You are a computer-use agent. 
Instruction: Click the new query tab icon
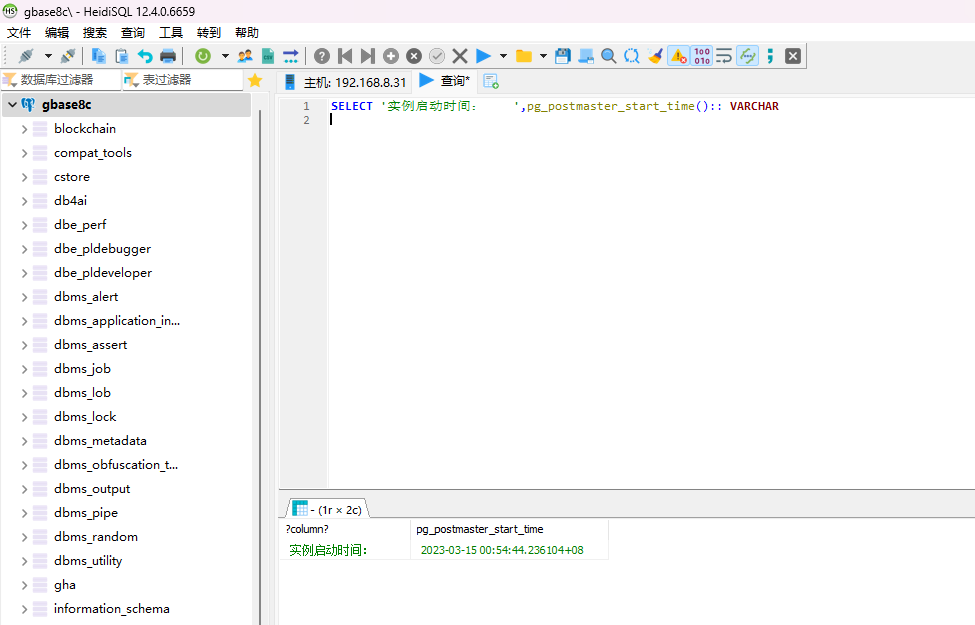[x=491, y=81]
